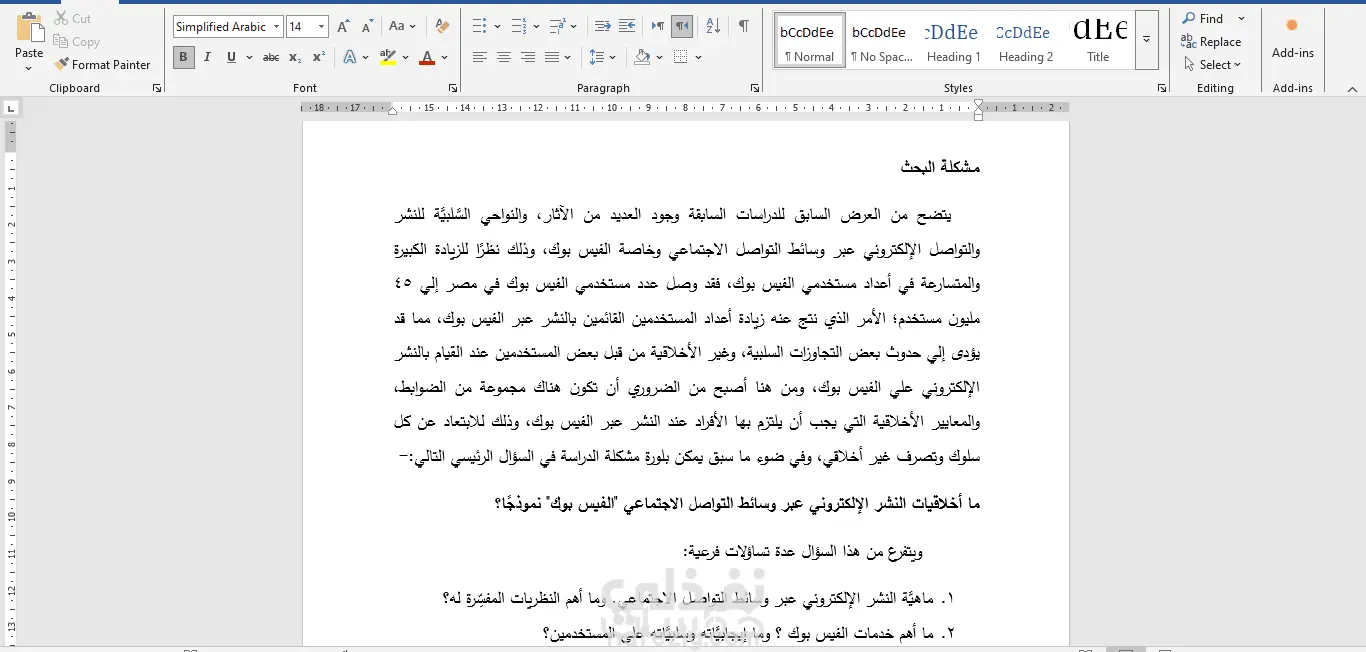
Task: Apply paragraph shading fill
Action: 643,57
